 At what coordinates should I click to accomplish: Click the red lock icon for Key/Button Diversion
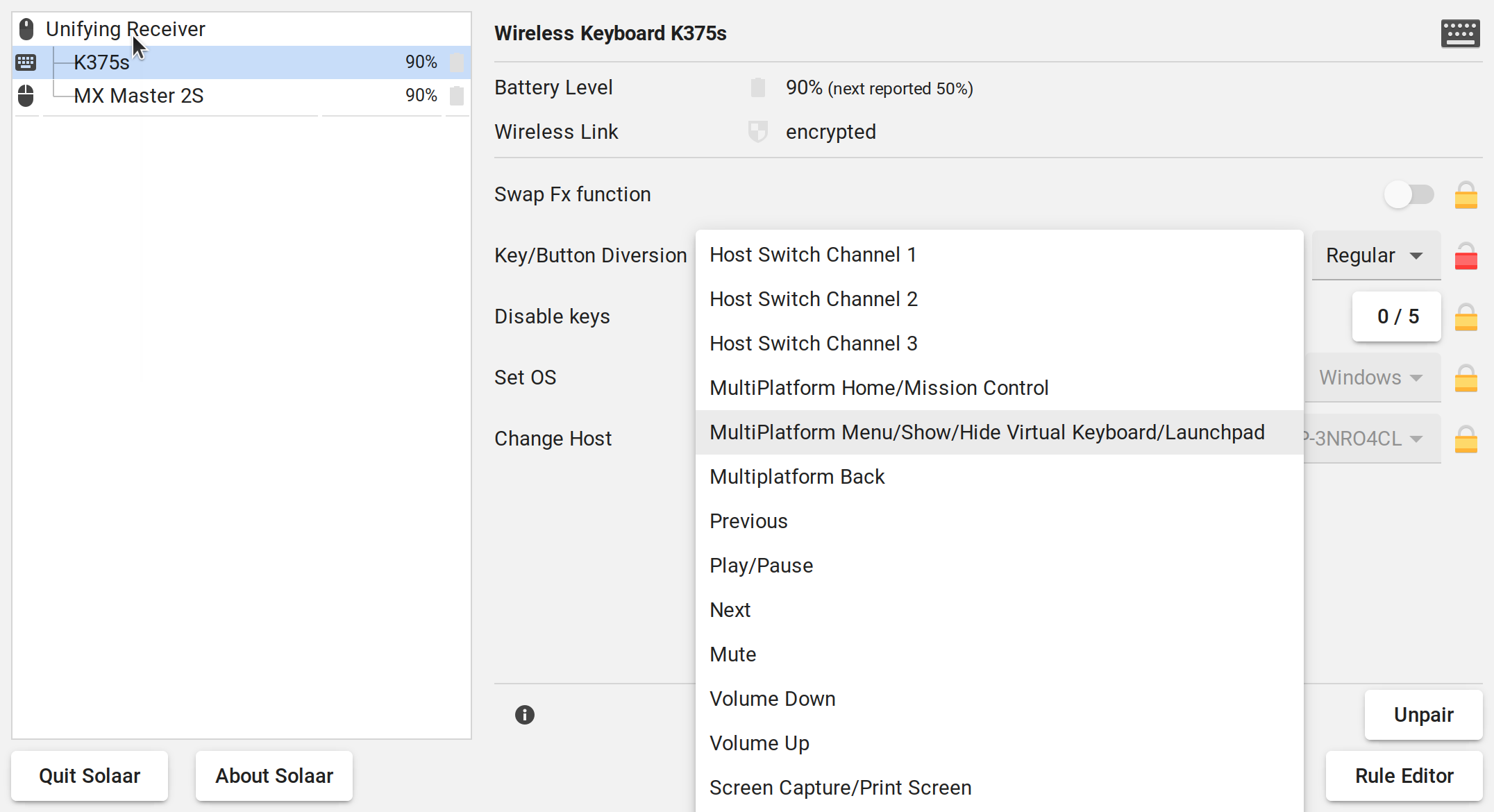point(1466,256)
